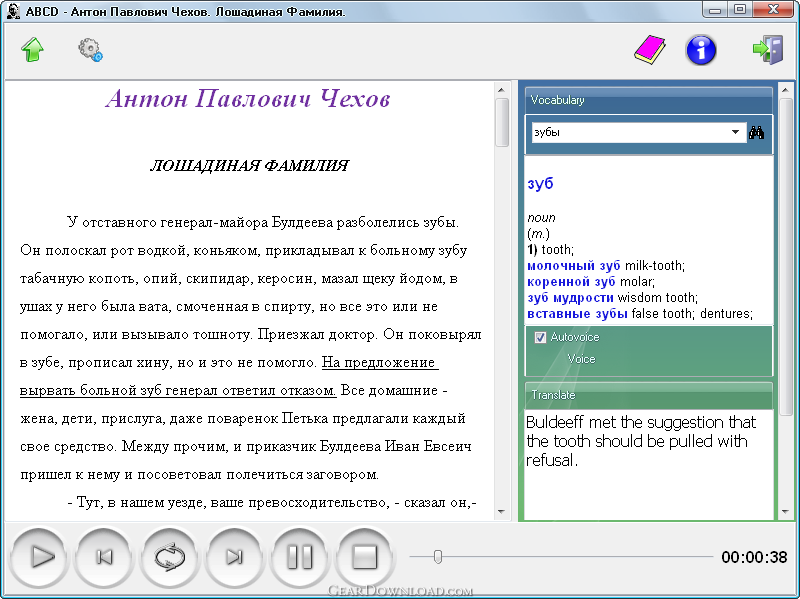Open the pink book icon
This screenshot has height=599, width=800.
(649, 50)
